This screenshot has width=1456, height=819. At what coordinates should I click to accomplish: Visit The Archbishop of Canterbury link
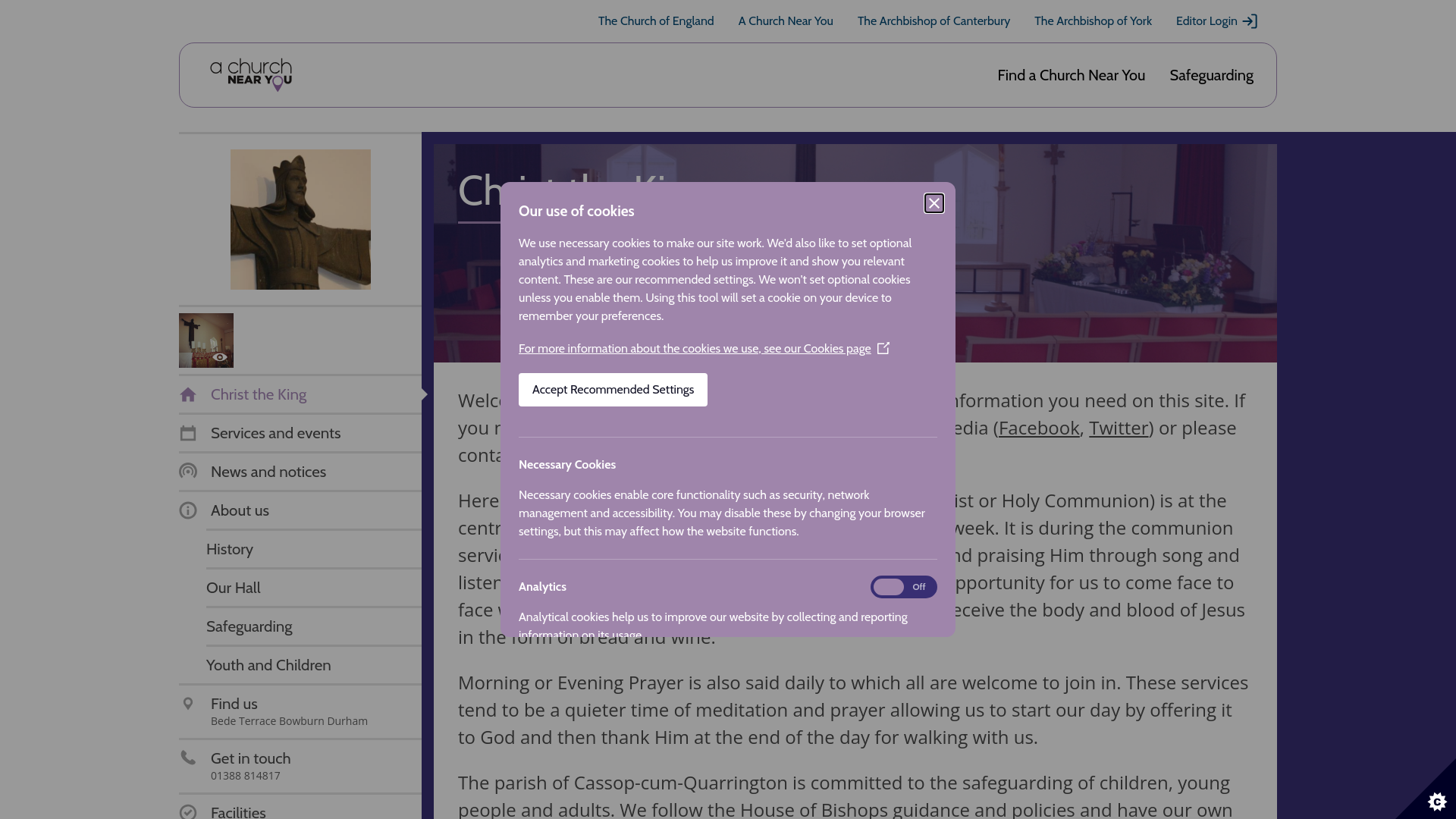[x=934, y=21]
